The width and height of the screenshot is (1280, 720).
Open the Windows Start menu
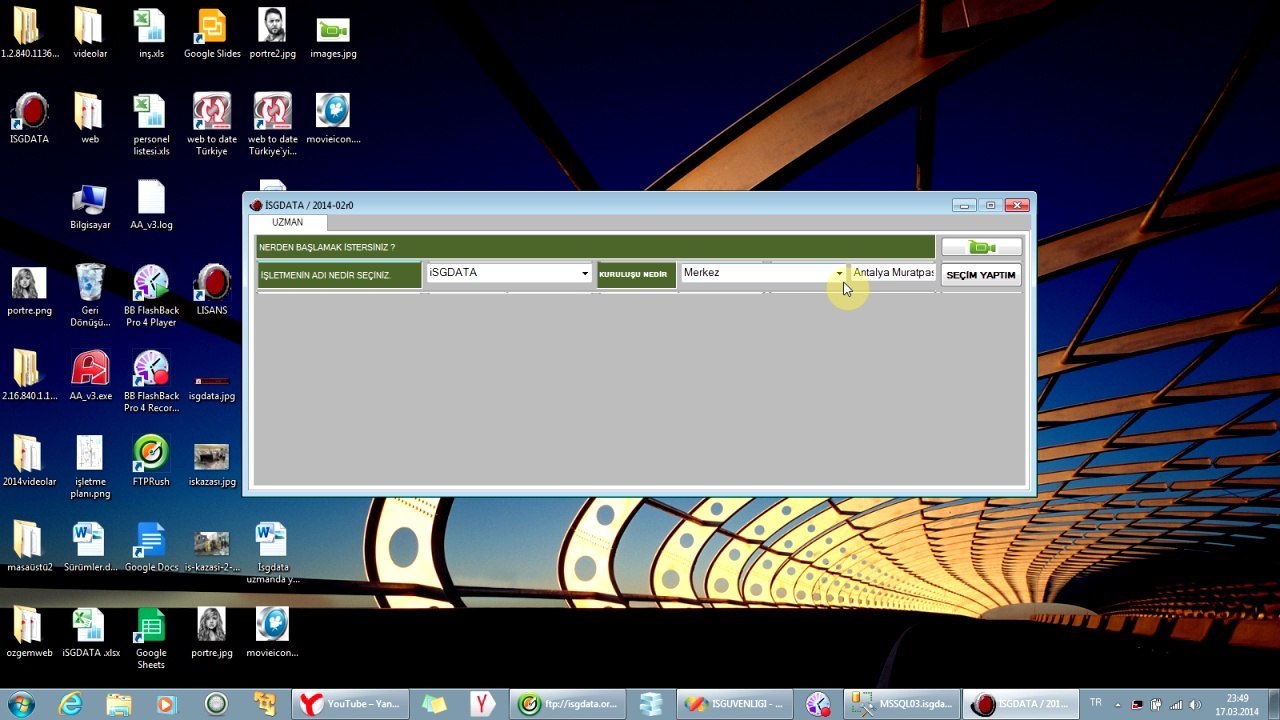tap(20, 704)
